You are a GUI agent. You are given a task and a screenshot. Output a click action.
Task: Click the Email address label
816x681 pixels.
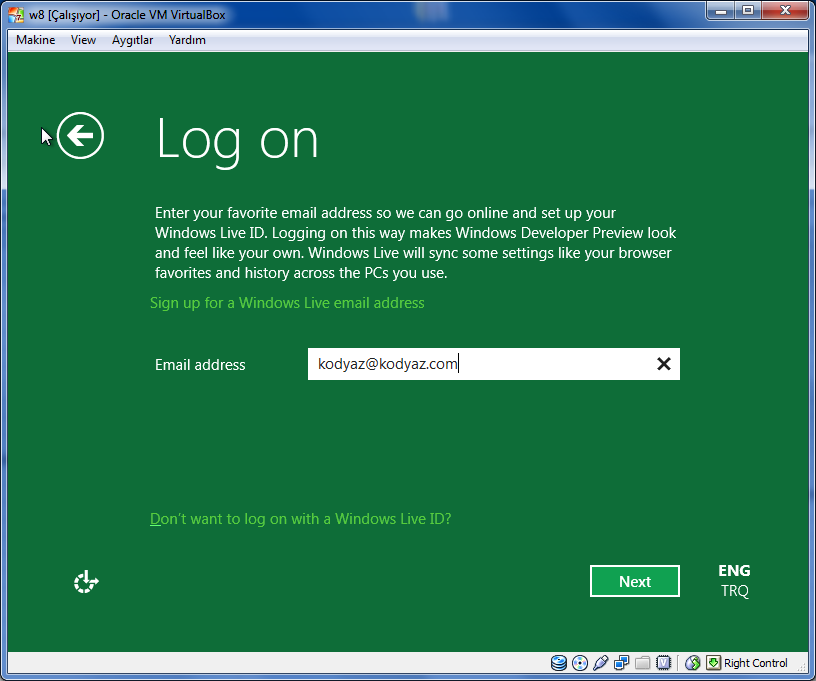tap(200, 365)
